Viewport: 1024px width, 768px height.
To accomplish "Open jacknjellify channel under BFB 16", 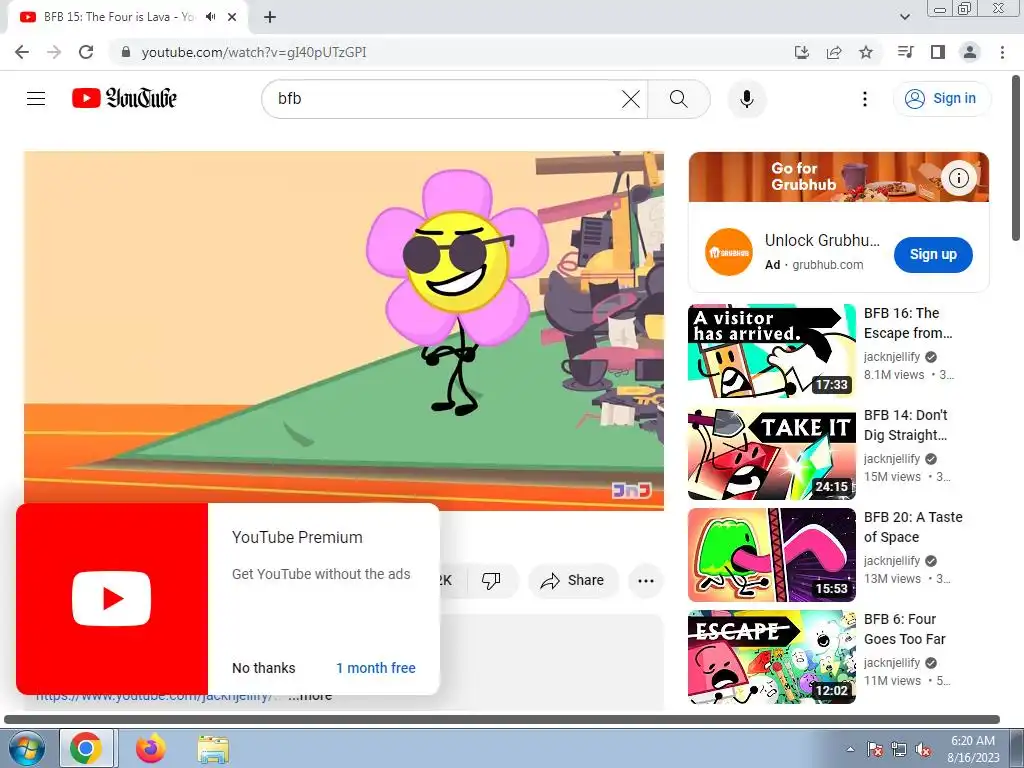I will click(891, 357).
